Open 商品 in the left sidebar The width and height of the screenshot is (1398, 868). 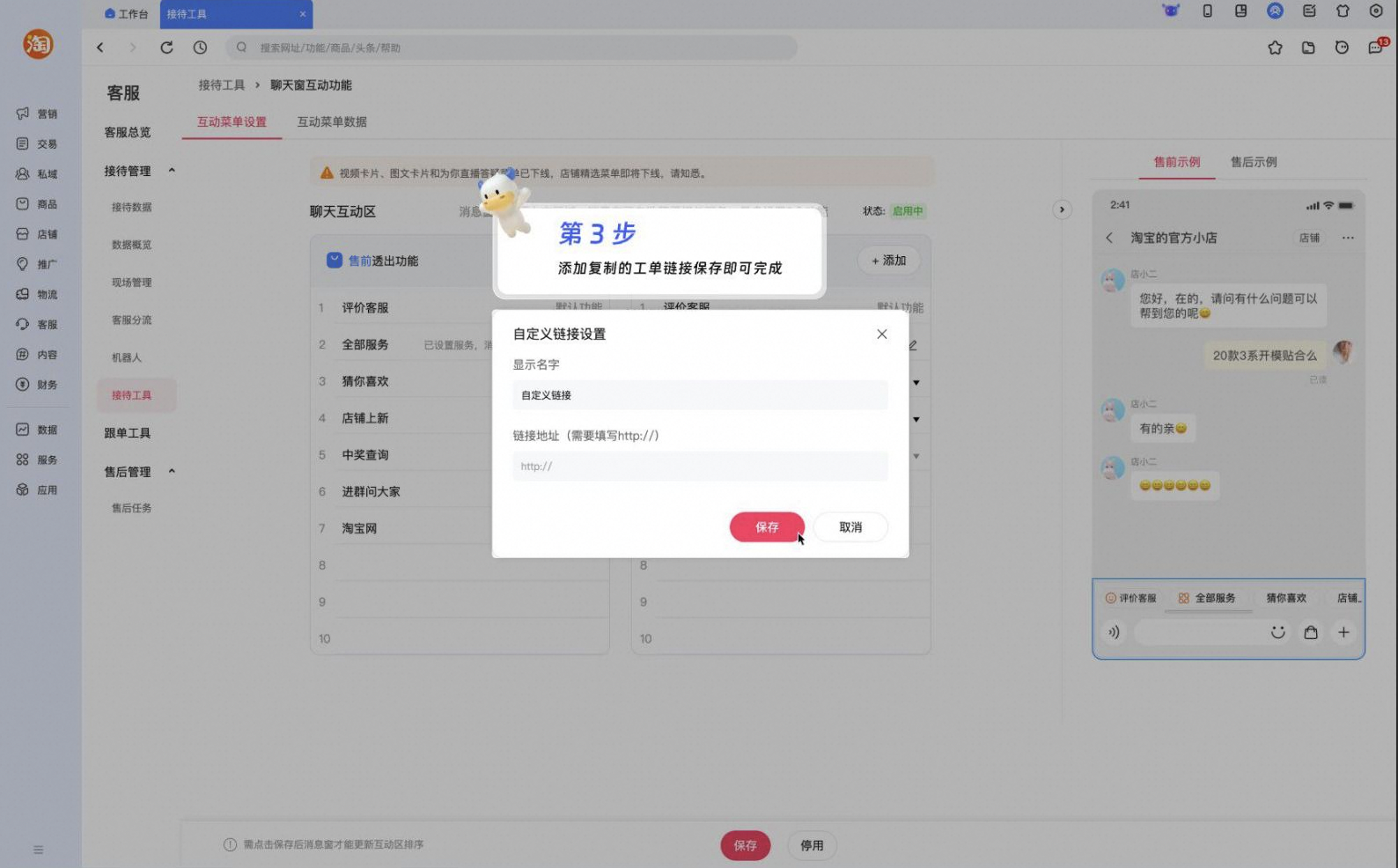(x=37, y=204)
